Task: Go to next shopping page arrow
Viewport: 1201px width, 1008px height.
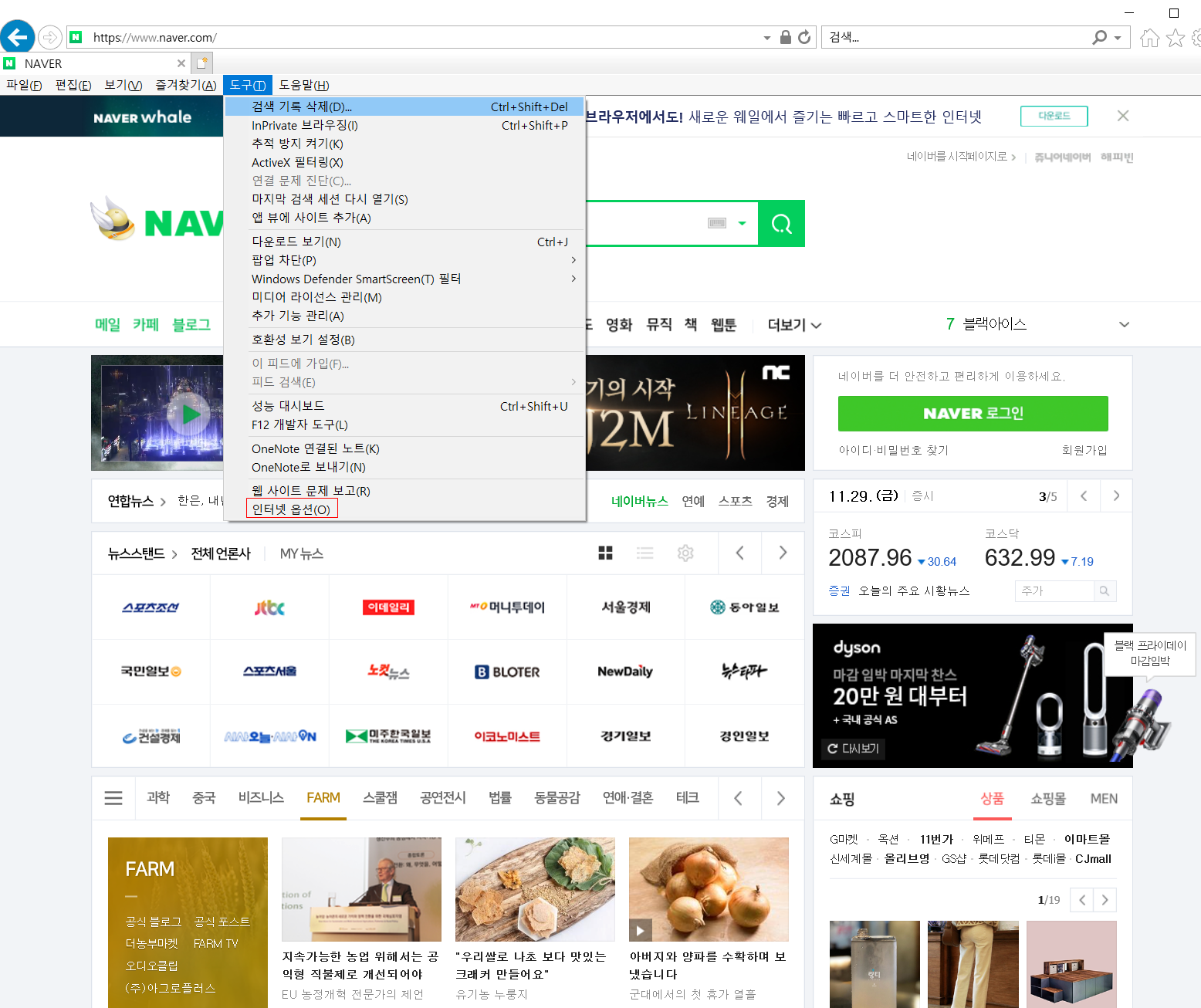Action: click(1105, 900)
